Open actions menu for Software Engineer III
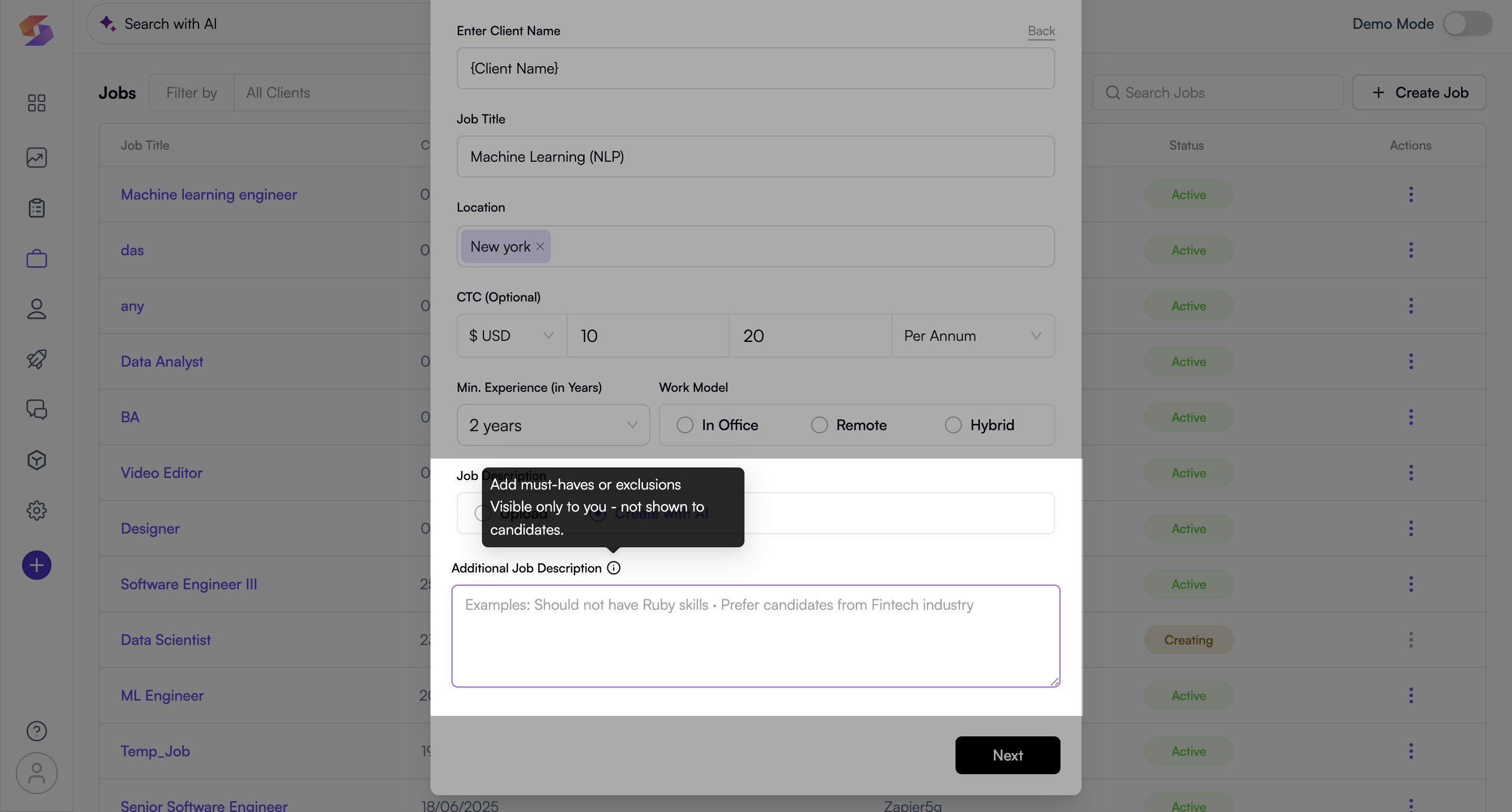 tap(1411, 584)
